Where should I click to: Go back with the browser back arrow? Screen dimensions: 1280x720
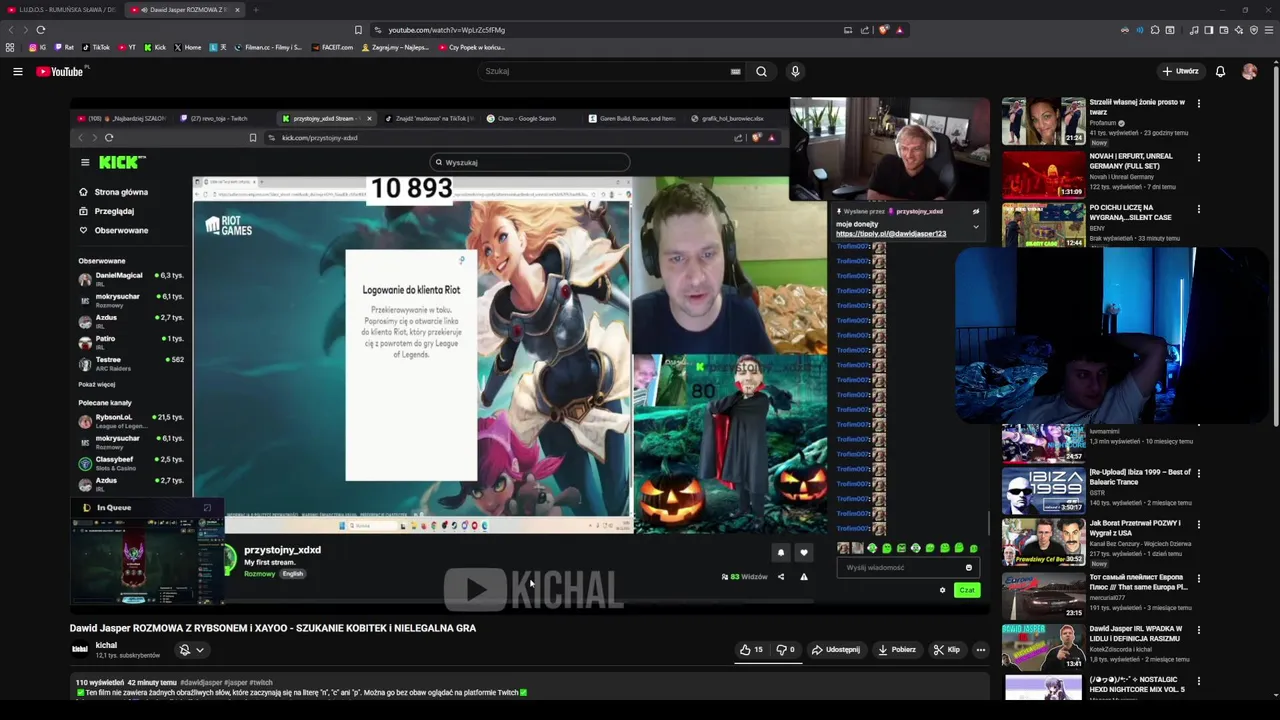[x=13, y=30]
